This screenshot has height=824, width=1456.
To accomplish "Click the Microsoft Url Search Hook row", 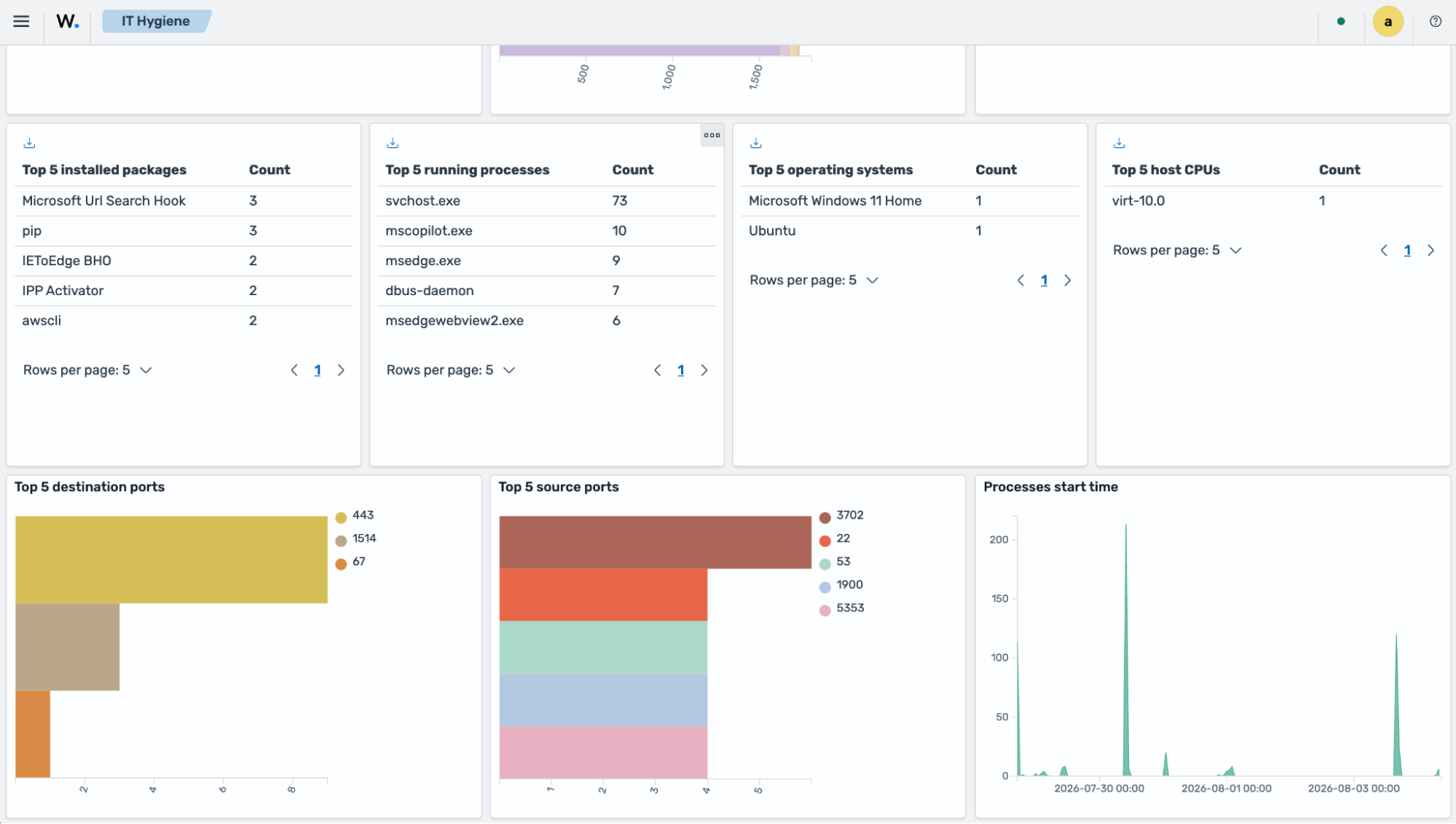I will coord(183,201).
